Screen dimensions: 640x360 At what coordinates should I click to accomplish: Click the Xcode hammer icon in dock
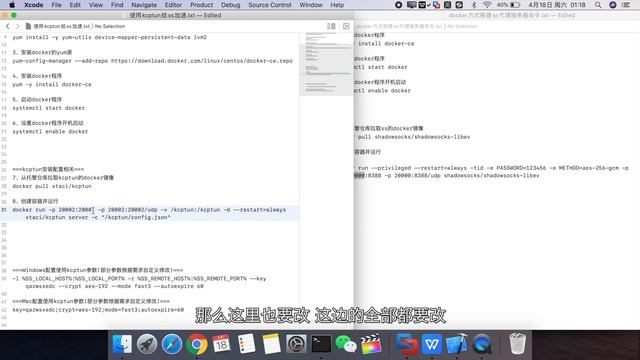pos(457,344)
